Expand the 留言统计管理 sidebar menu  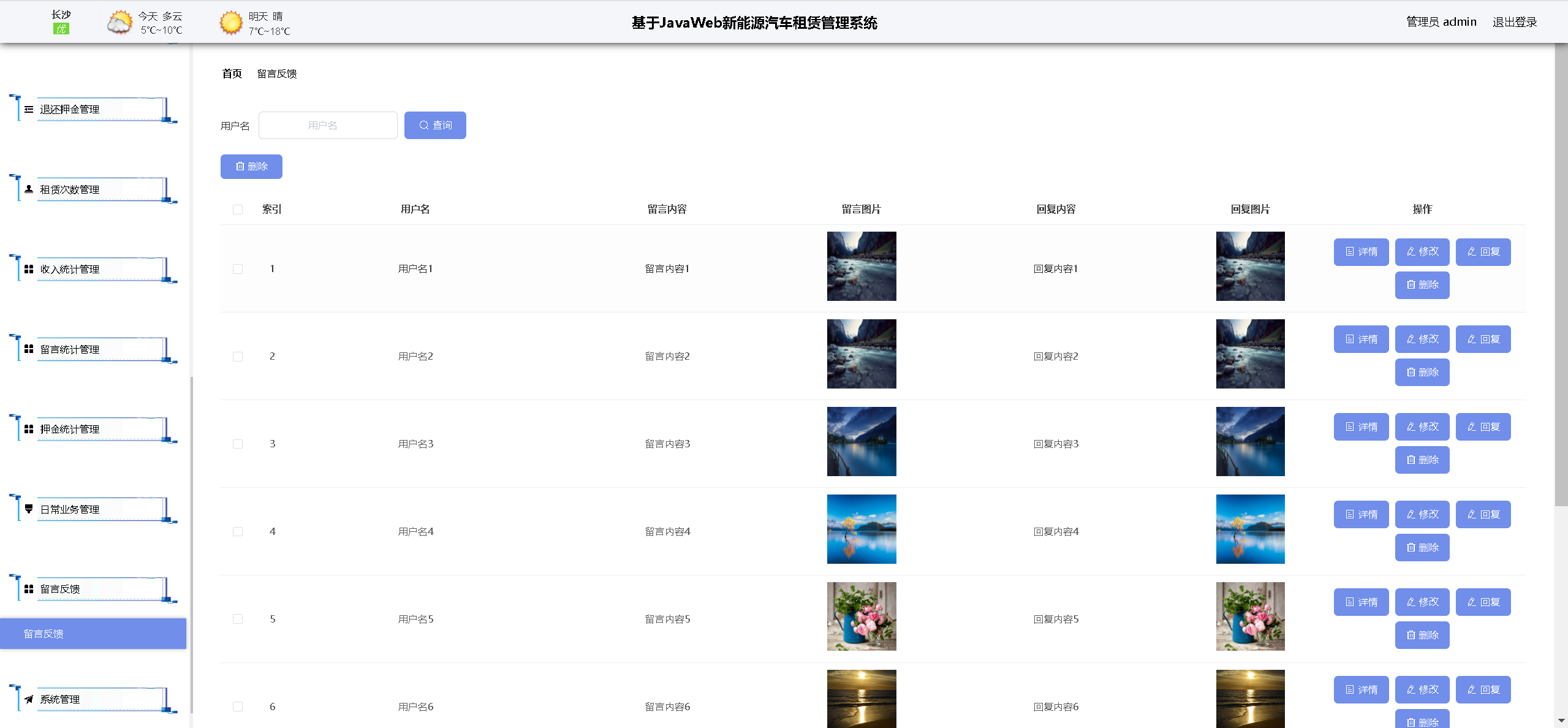(93, 349)
